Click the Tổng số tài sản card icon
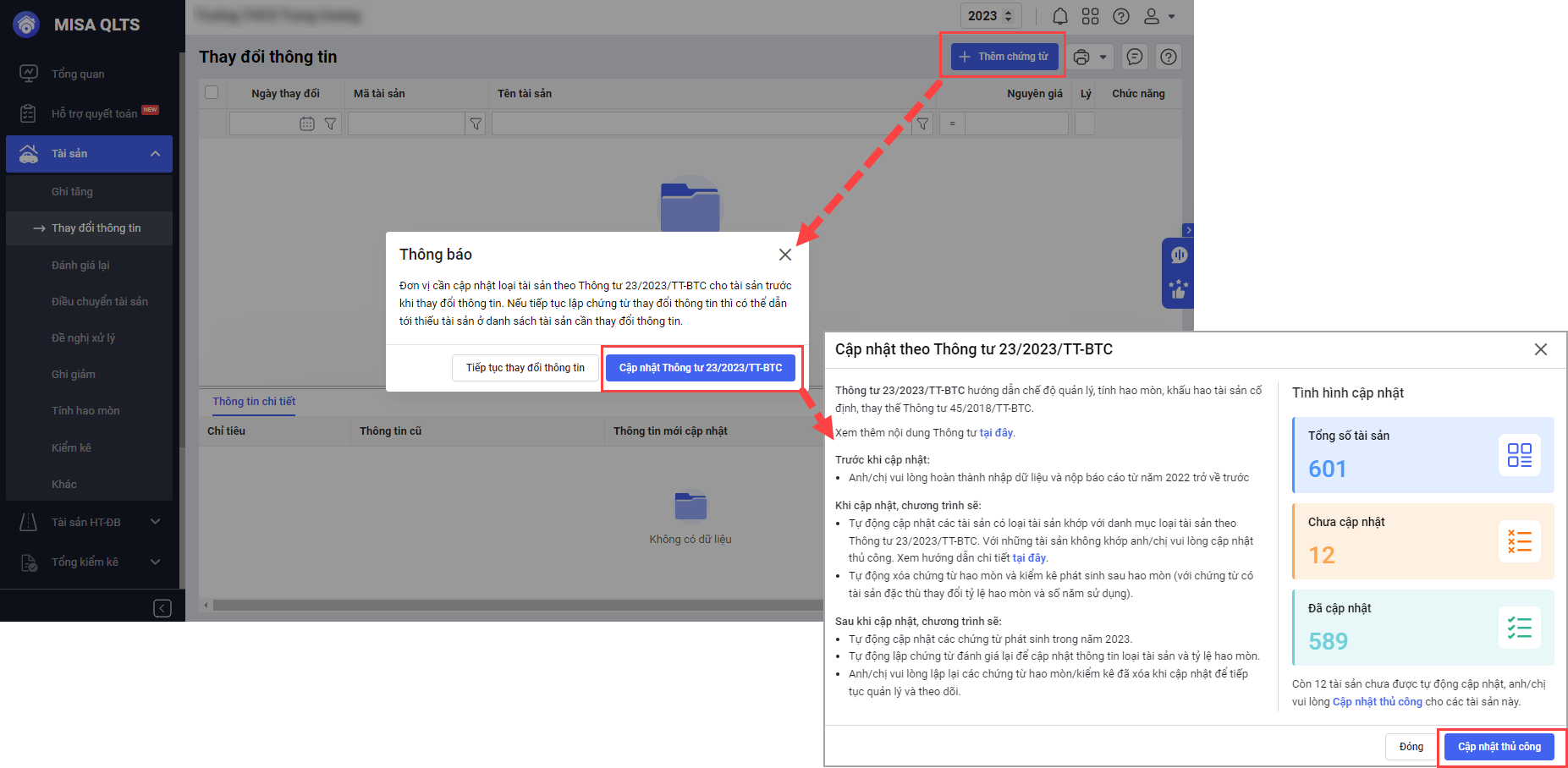The image size is (1568, 768). (1520, 455)
